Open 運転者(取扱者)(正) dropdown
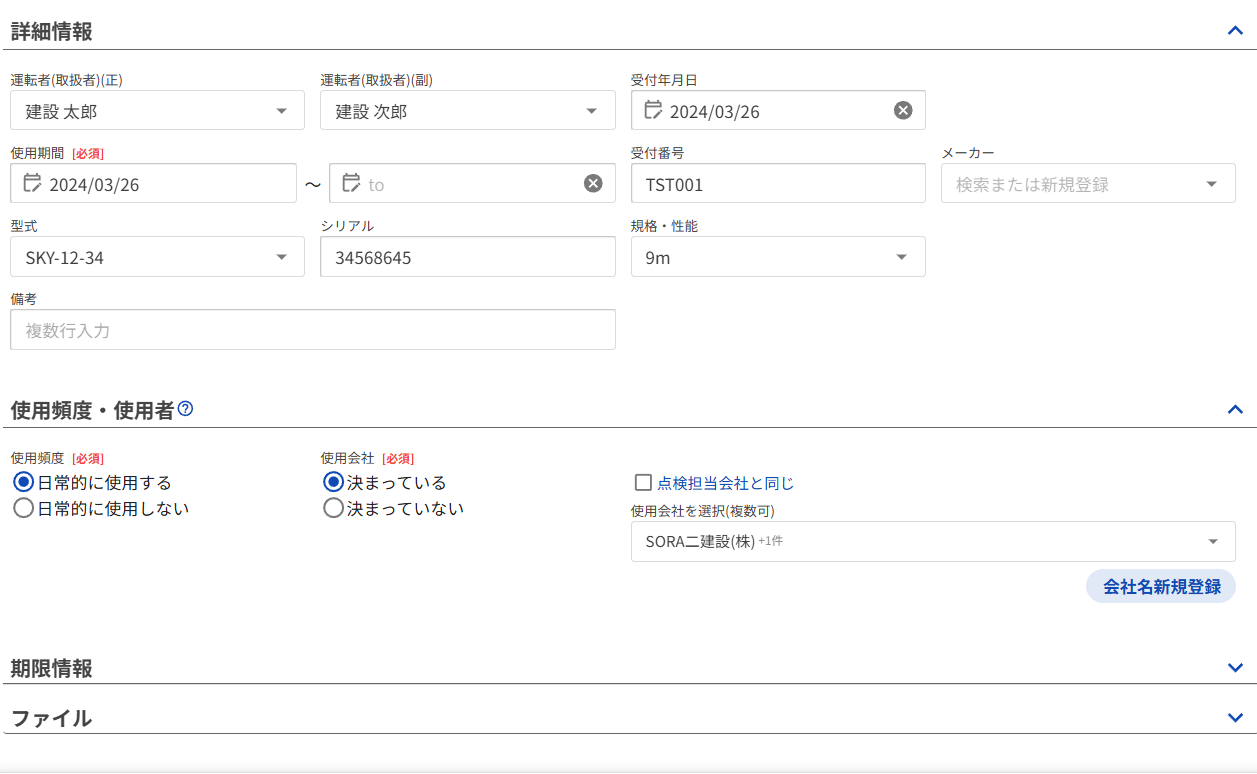1257x774 pixels. pyautogui.click(x=282, y=111)
